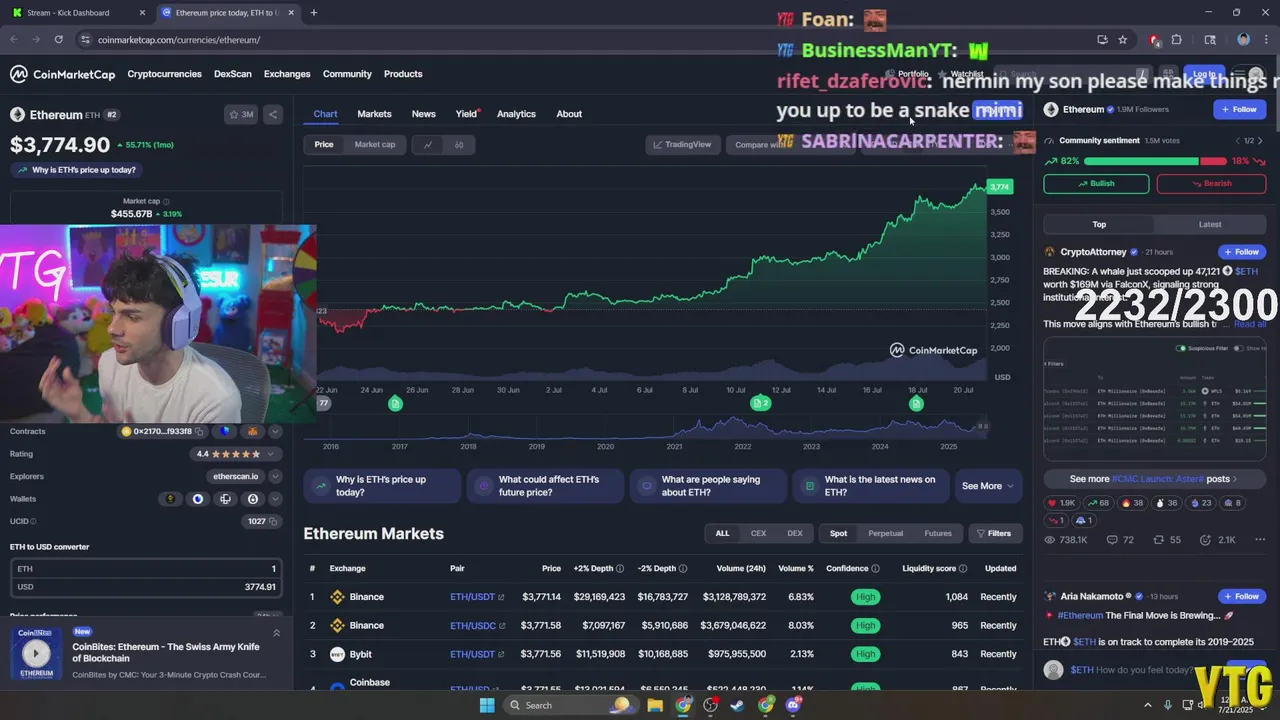The image size is (1280, 720).
Task: Open File Explorer from the taskbar
Action: coord(655,705)
